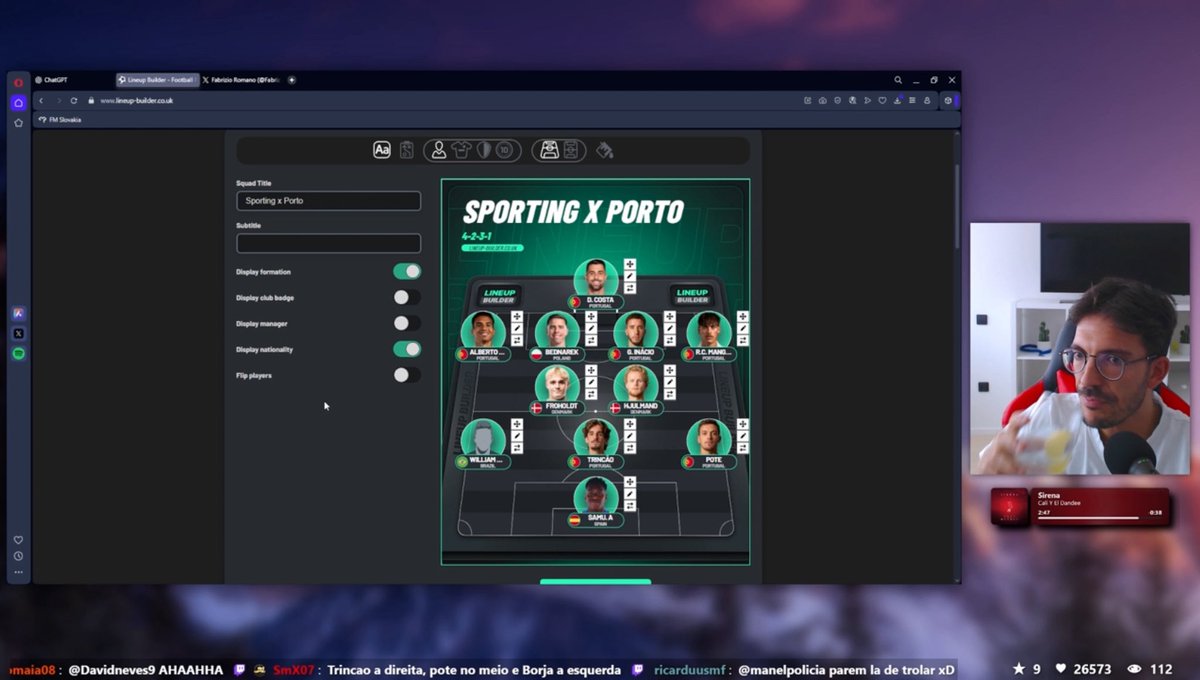Viewport: 1200px width, 680px height.
Task: Open the history clock in Opera sidebar
Action: pos(18,556)
